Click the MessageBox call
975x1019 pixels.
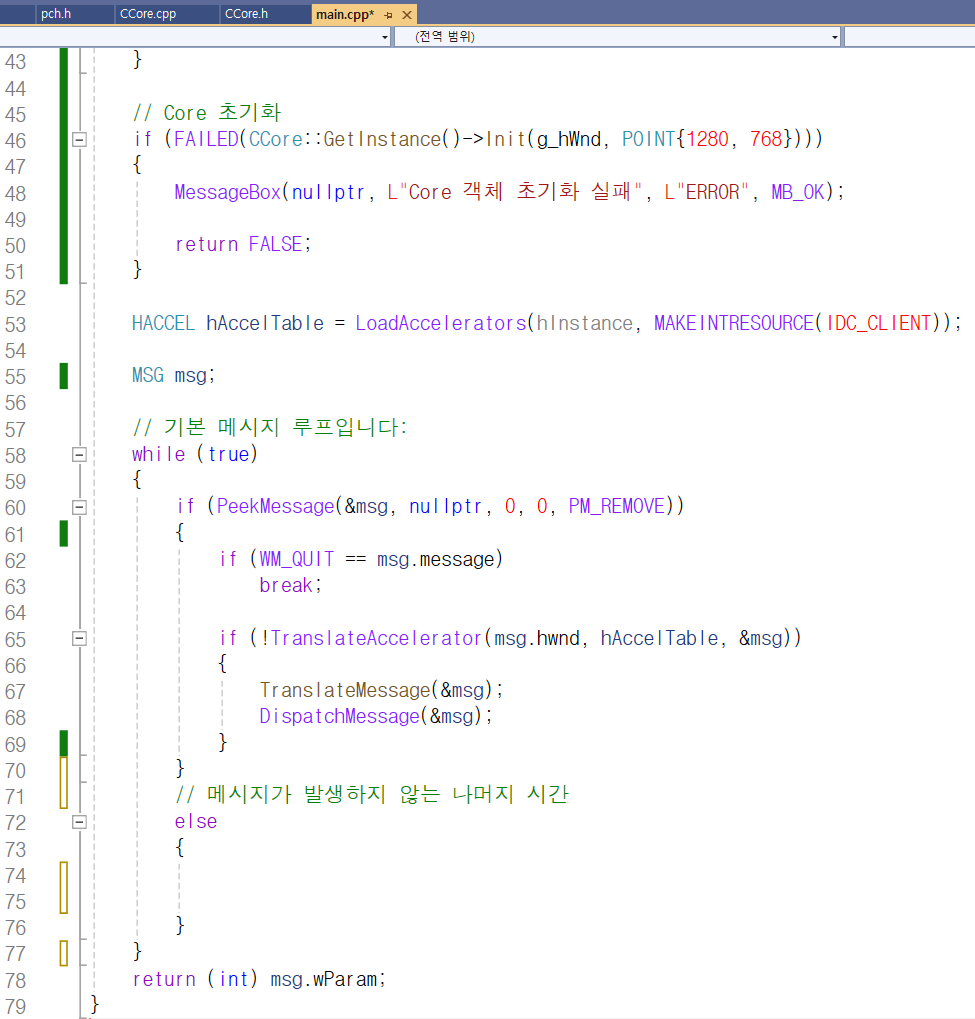pos(227,192)
